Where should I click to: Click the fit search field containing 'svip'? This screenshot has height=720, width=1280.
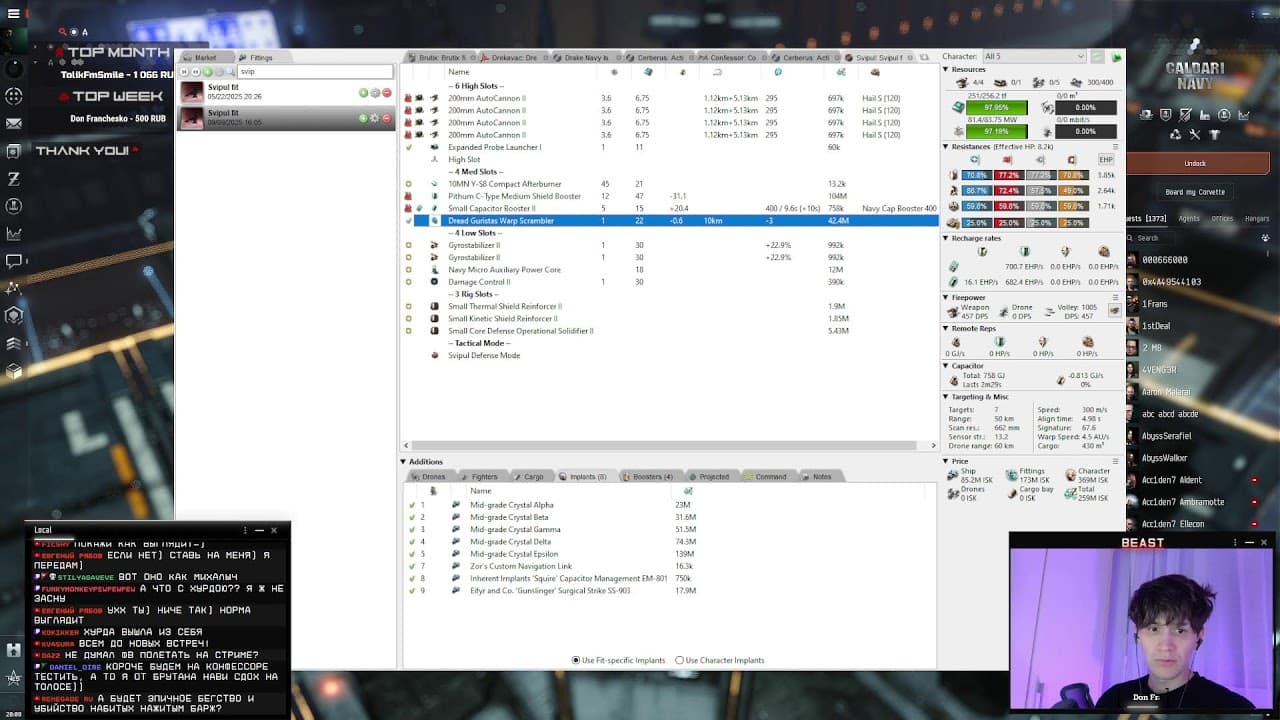[x=315, y=72]
